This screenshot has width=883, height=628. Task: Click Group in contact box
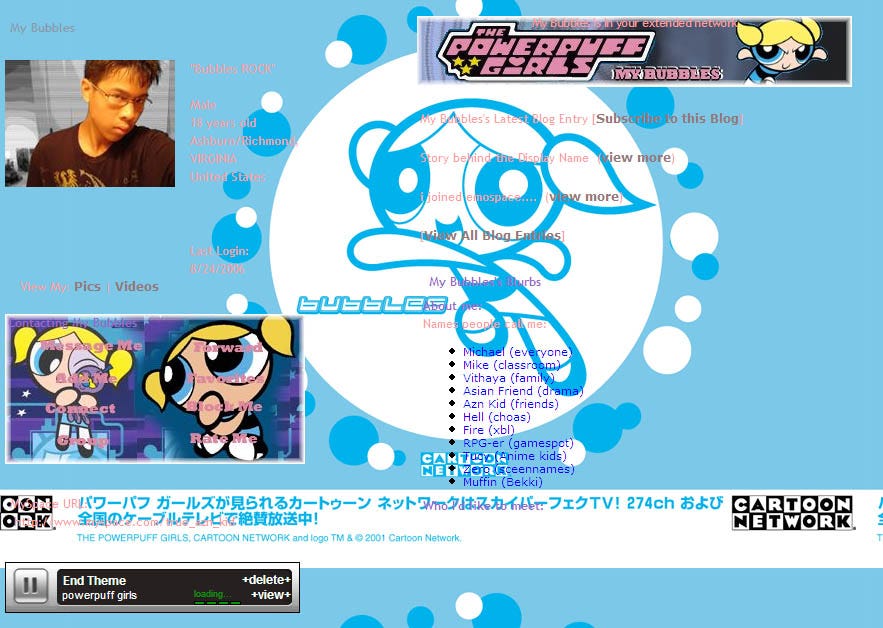pos(83,440)
